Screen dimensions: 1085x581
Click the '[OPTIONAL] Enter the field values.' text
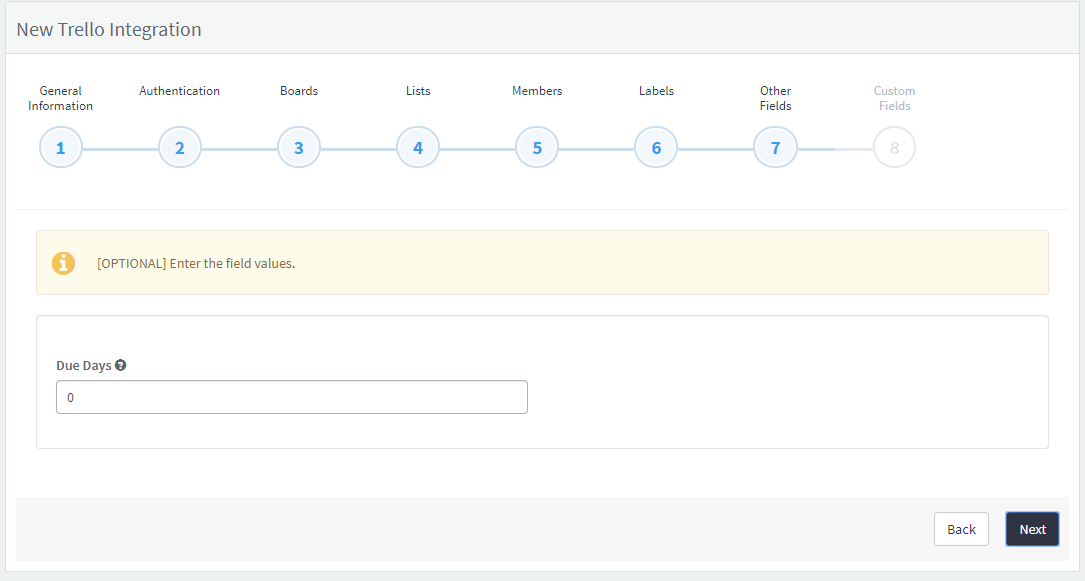(x=196, y=264)
